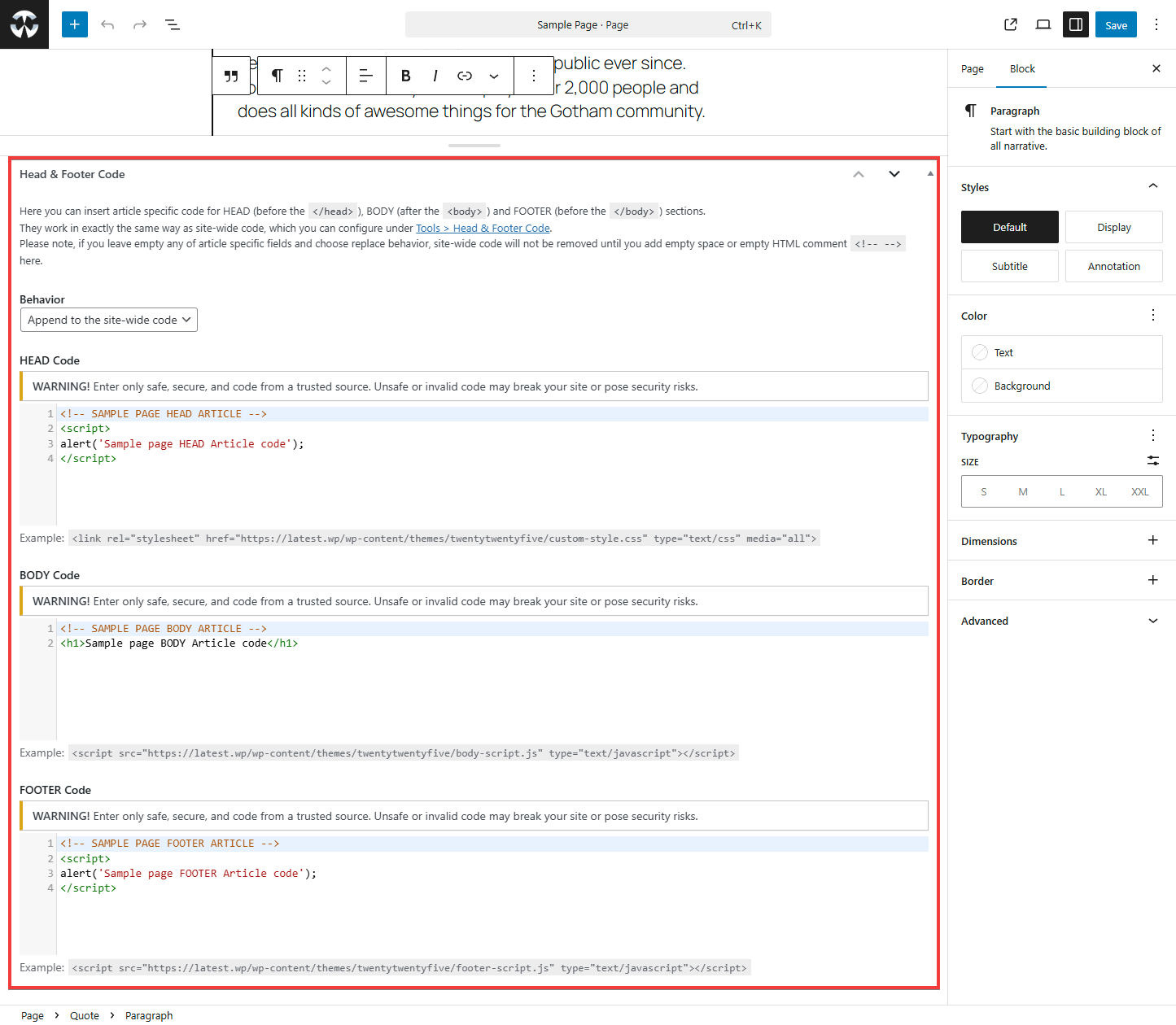Move block up arrow
The width and height of the screenshot is (1176, 1025).
point(326,68)
